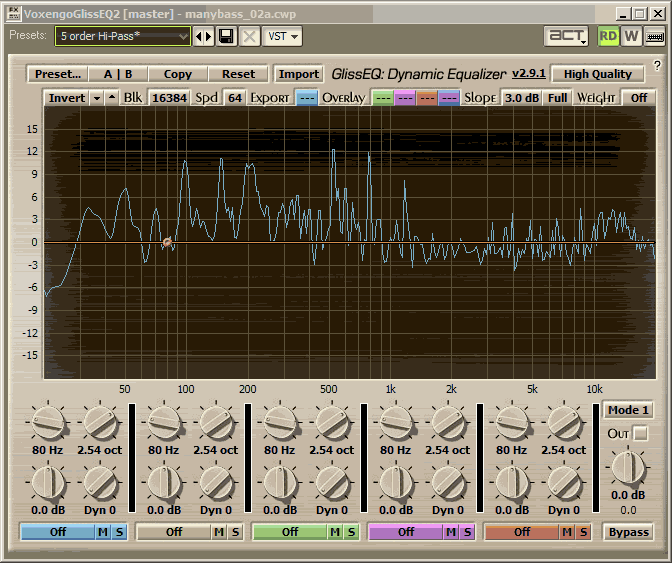Click the keyboard icon in the host toolbar

[655, 37]
